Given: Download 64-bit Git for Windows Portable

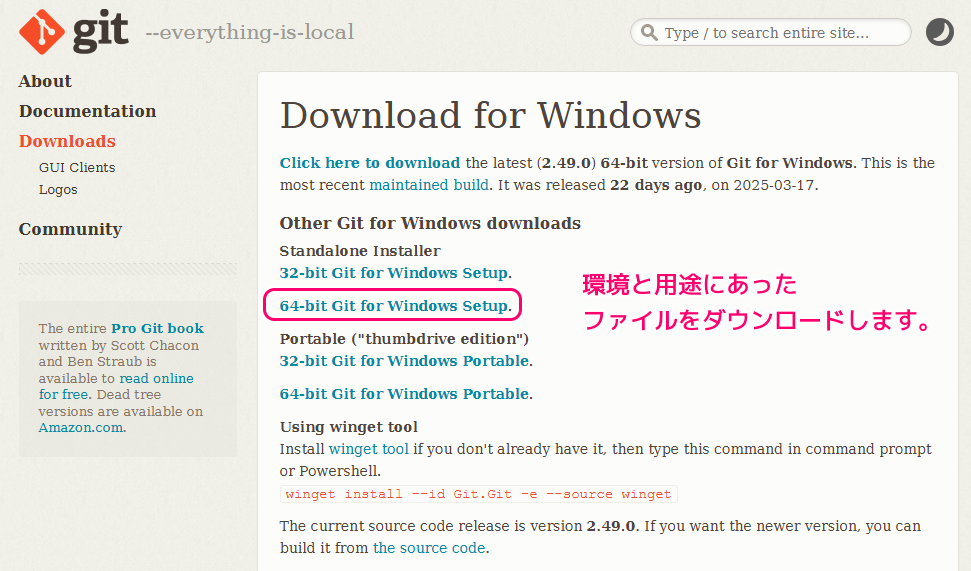Looking at the screenshot, I should pyautogui.click(x=404, y=394).
